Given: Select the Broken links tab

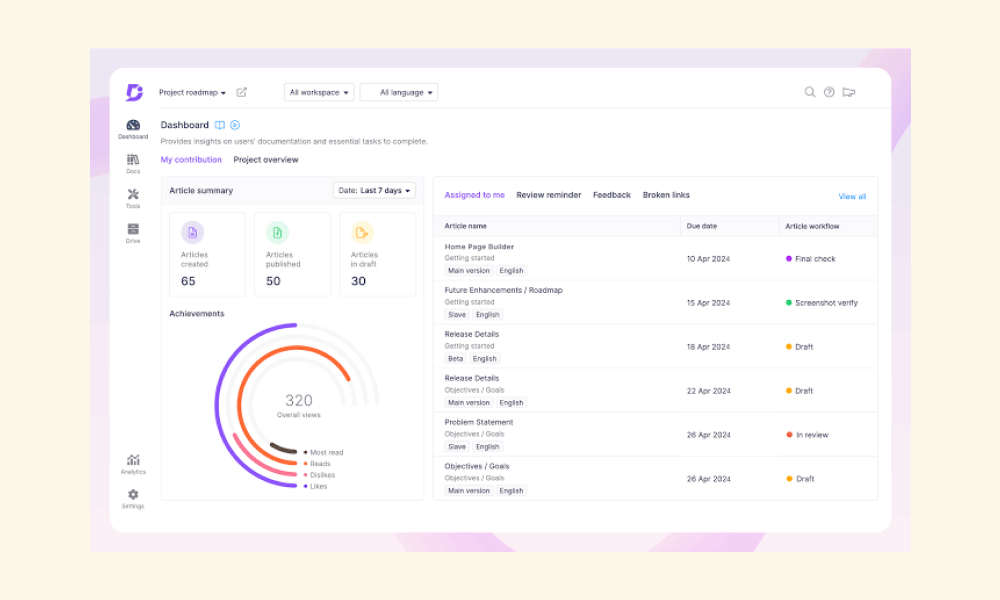Looking at the screenshot, I should pos(666,195).
